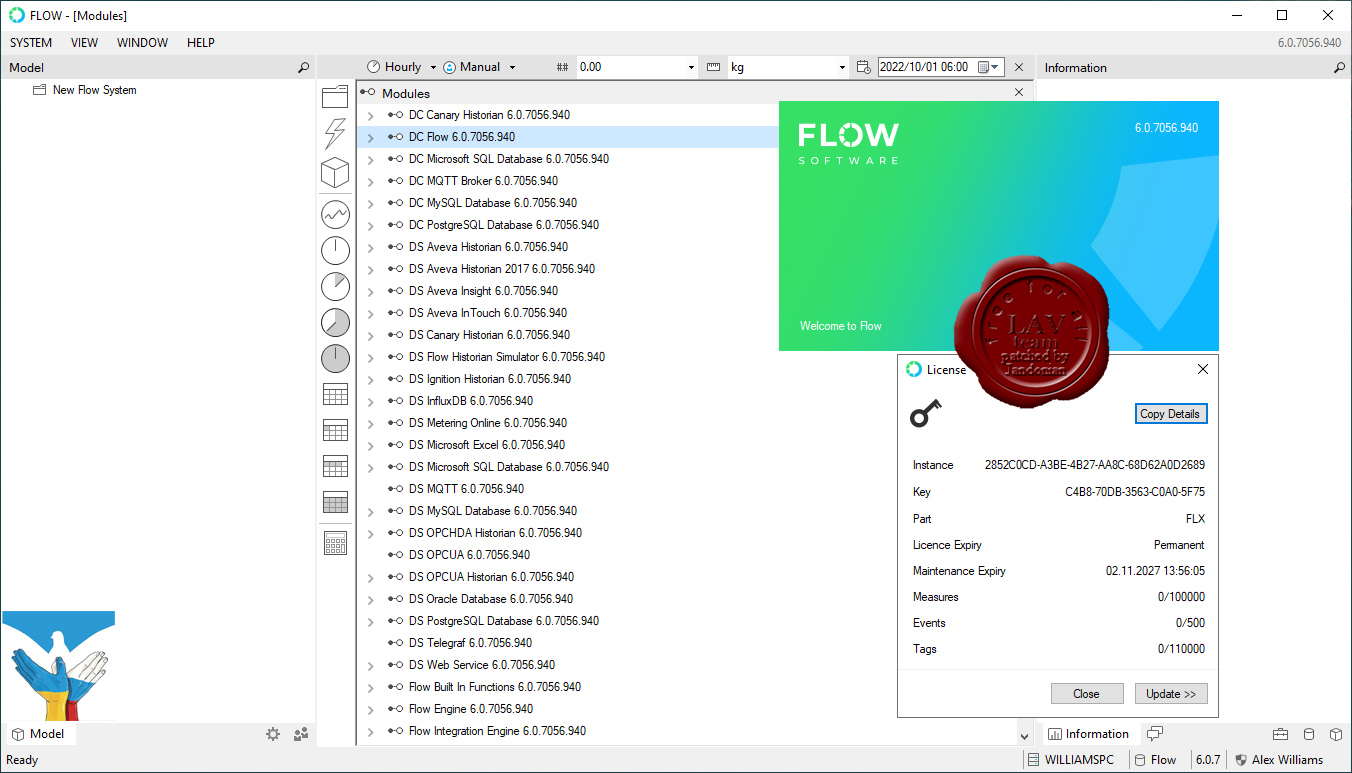This screenshot has width=1352, height=773.
Task: Expand the DS Aveva Insight module
Action: [x=370, y=291]
